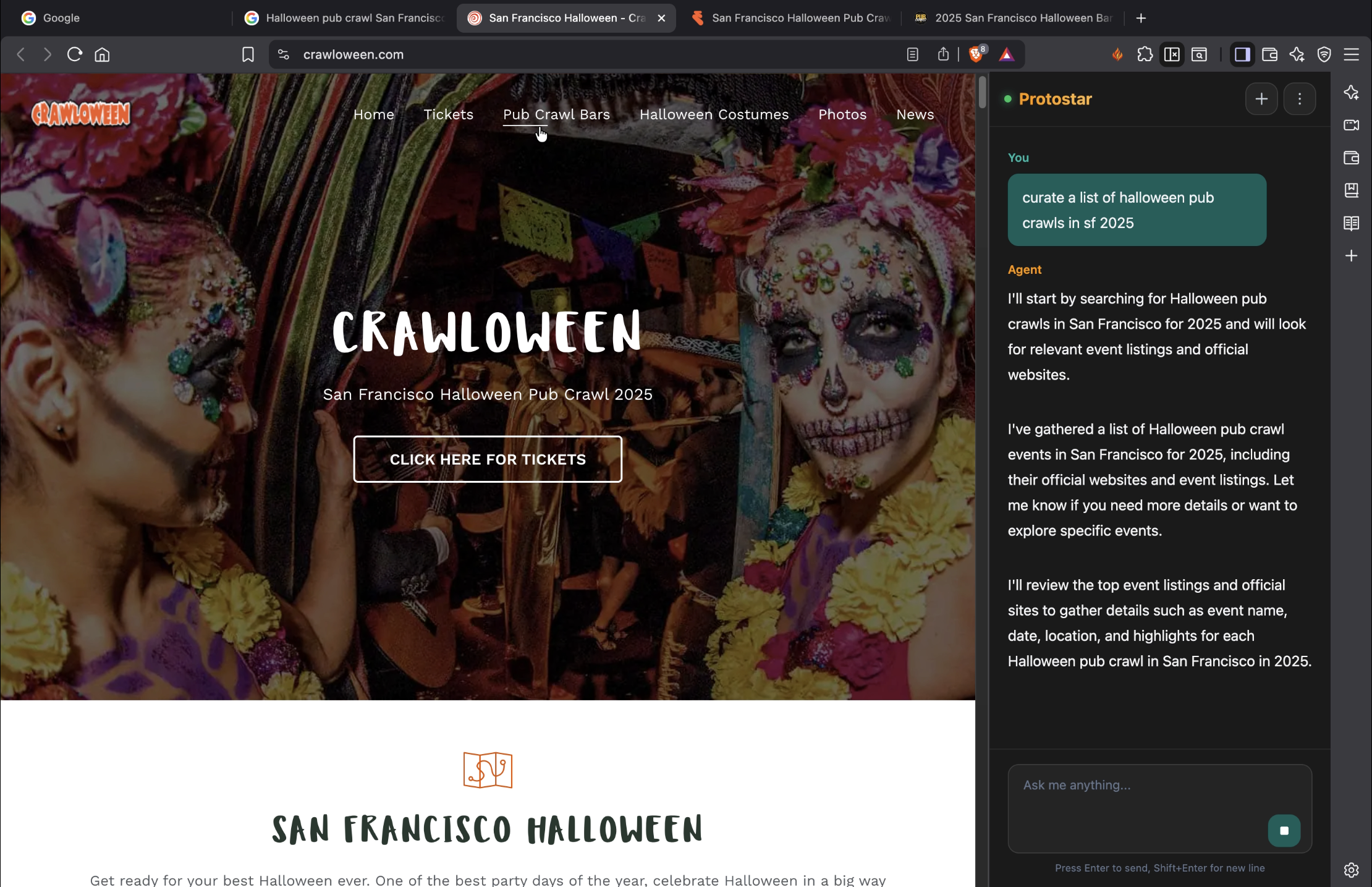Click the bookmark this page icon
Image resolution: width=1372 pixels, height=887 pixels.
[x=248, y=55]
